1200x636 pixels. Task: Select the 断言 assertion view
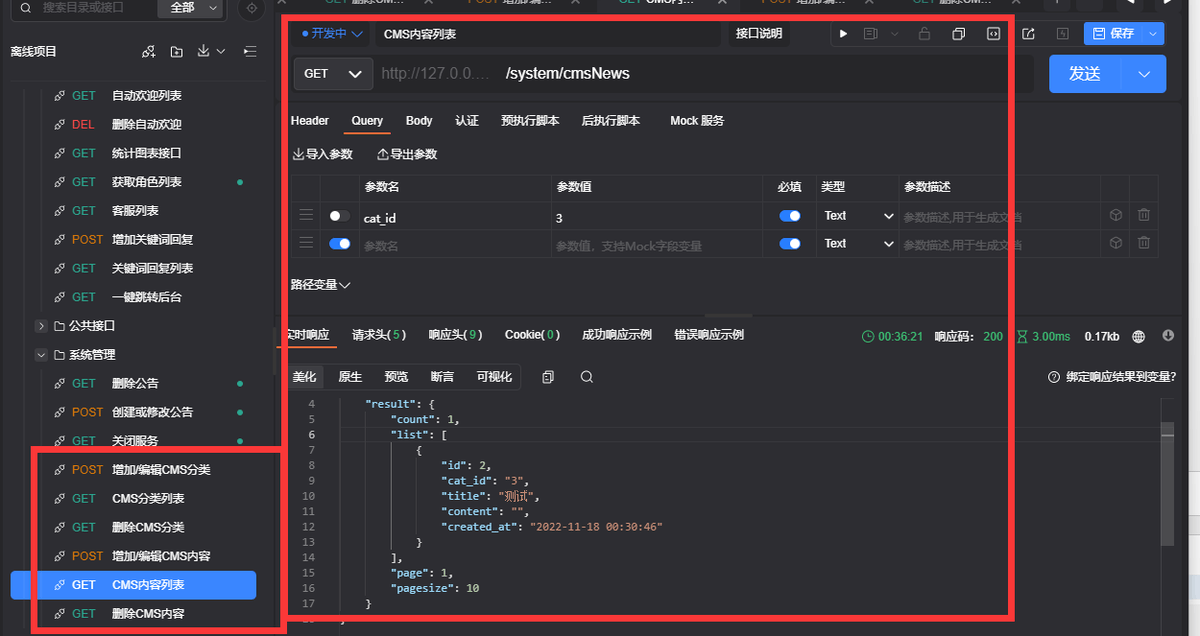tap(442, 377)
